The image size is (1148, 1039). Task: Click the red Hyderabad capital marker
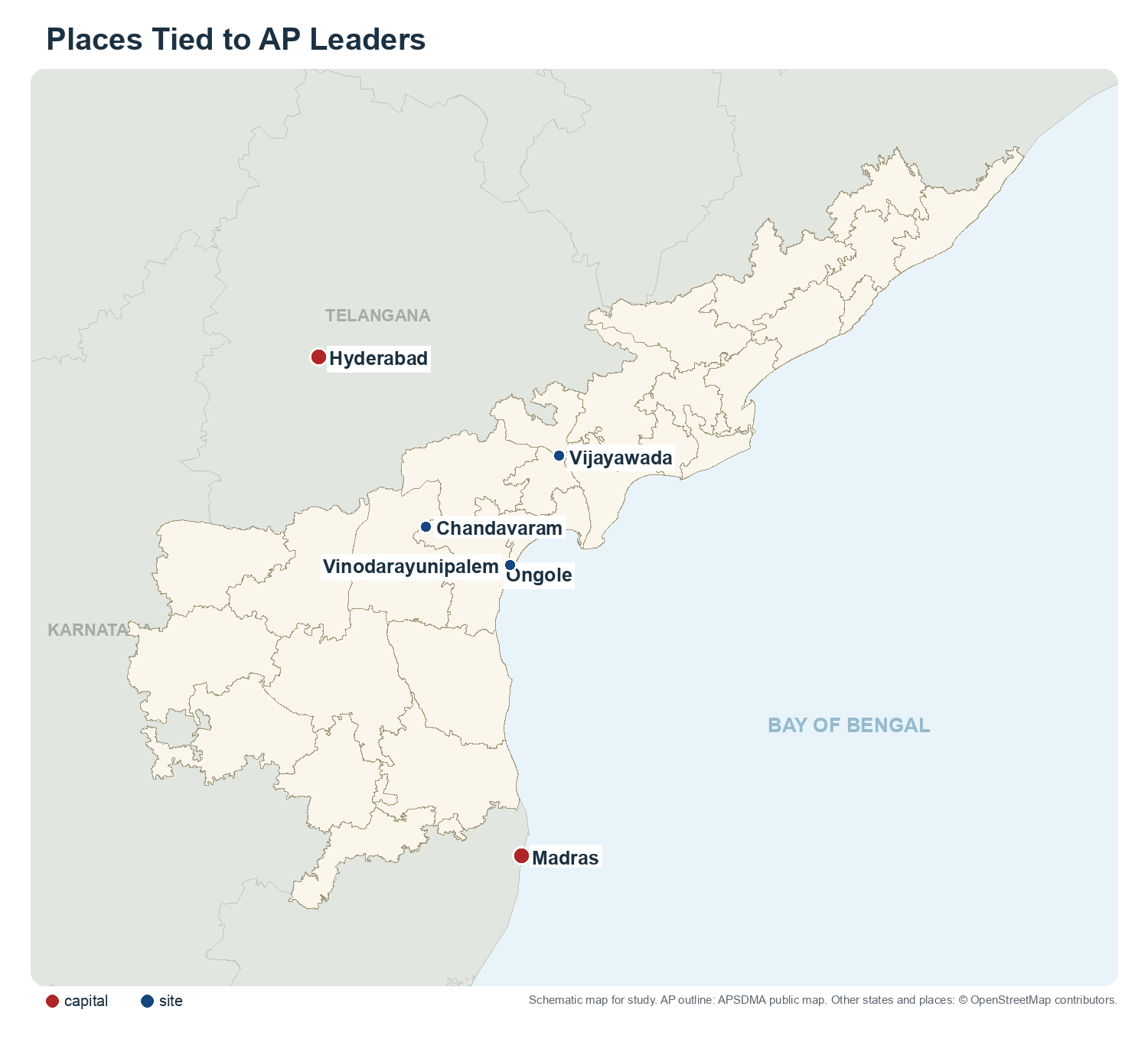tap(318, 357)
